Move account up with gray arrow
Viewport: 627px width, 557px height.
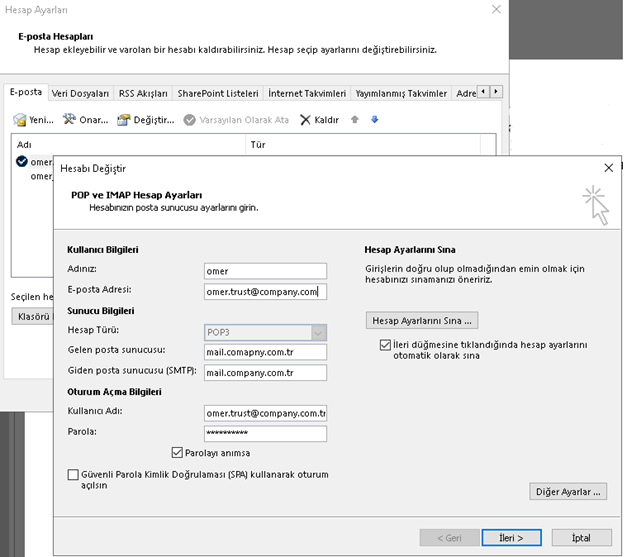tap(355, 120)
